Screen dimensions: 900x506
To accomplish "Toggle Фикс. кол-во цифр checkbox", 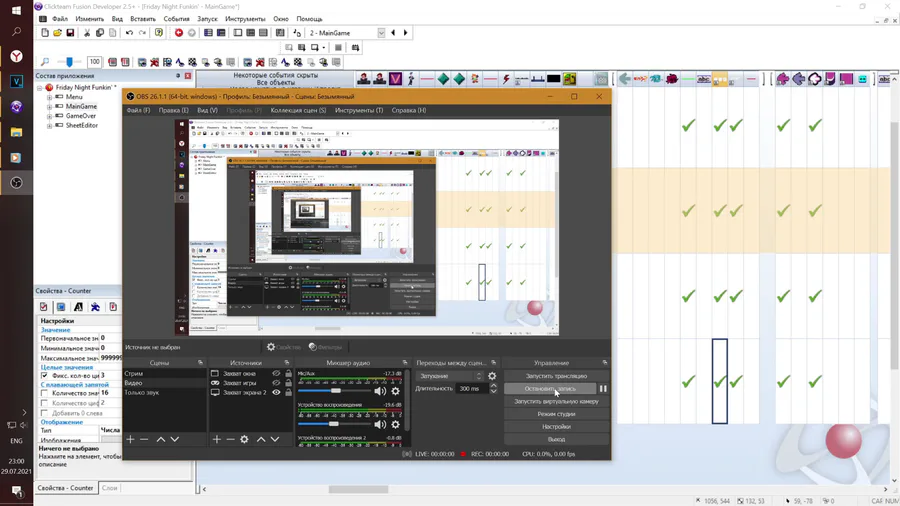I will (45, 375).
